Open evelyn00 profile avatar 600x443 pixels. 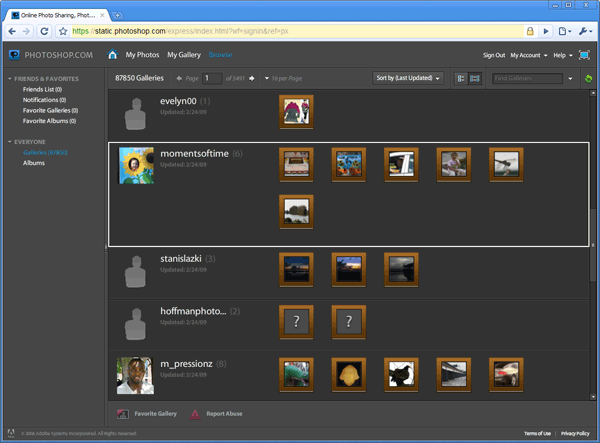pyautogui.click(x=135, y=114)
